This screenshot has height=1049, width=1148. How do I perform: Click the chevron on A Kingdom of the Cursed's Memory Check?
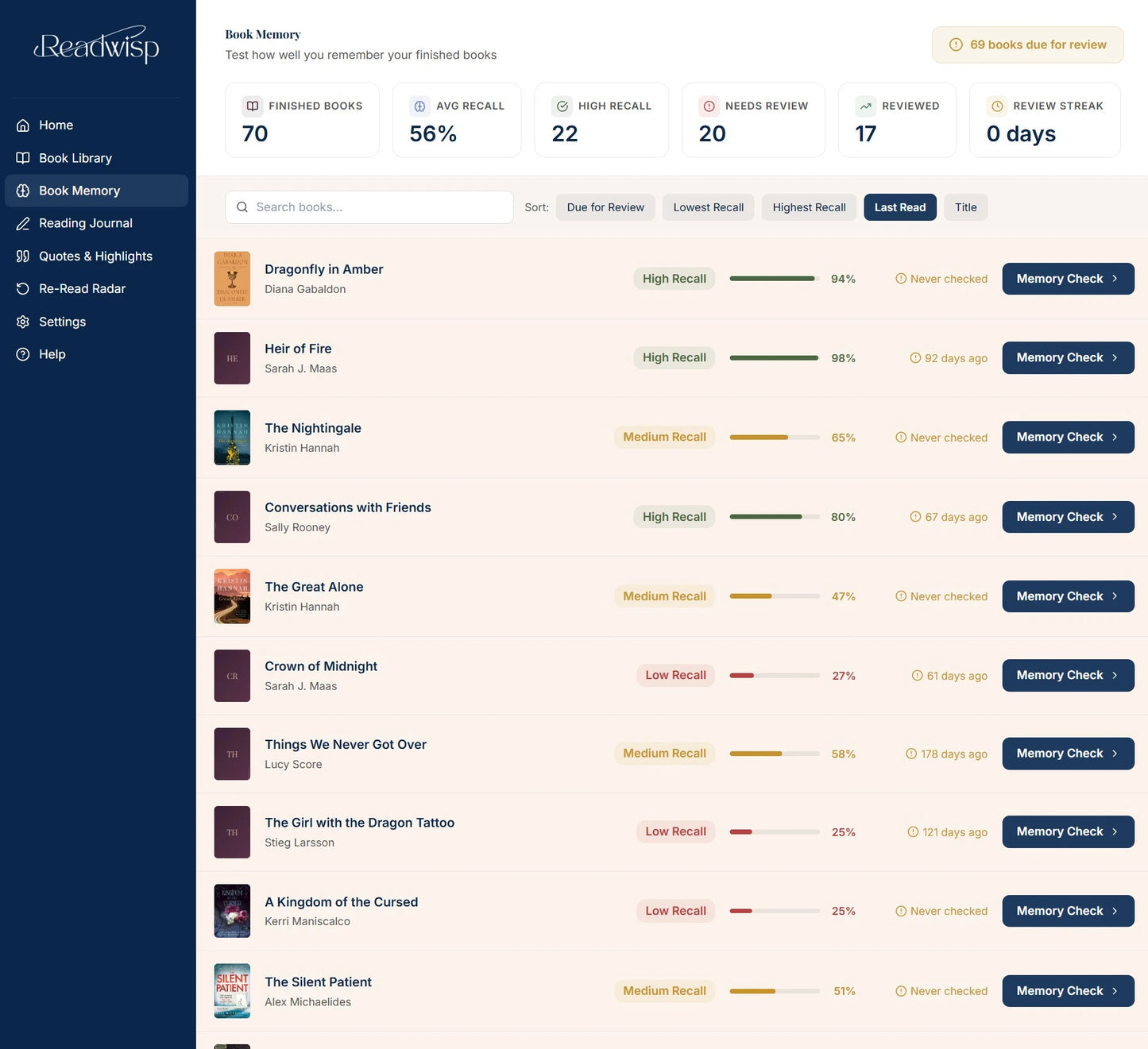[x=1115, y=912]
